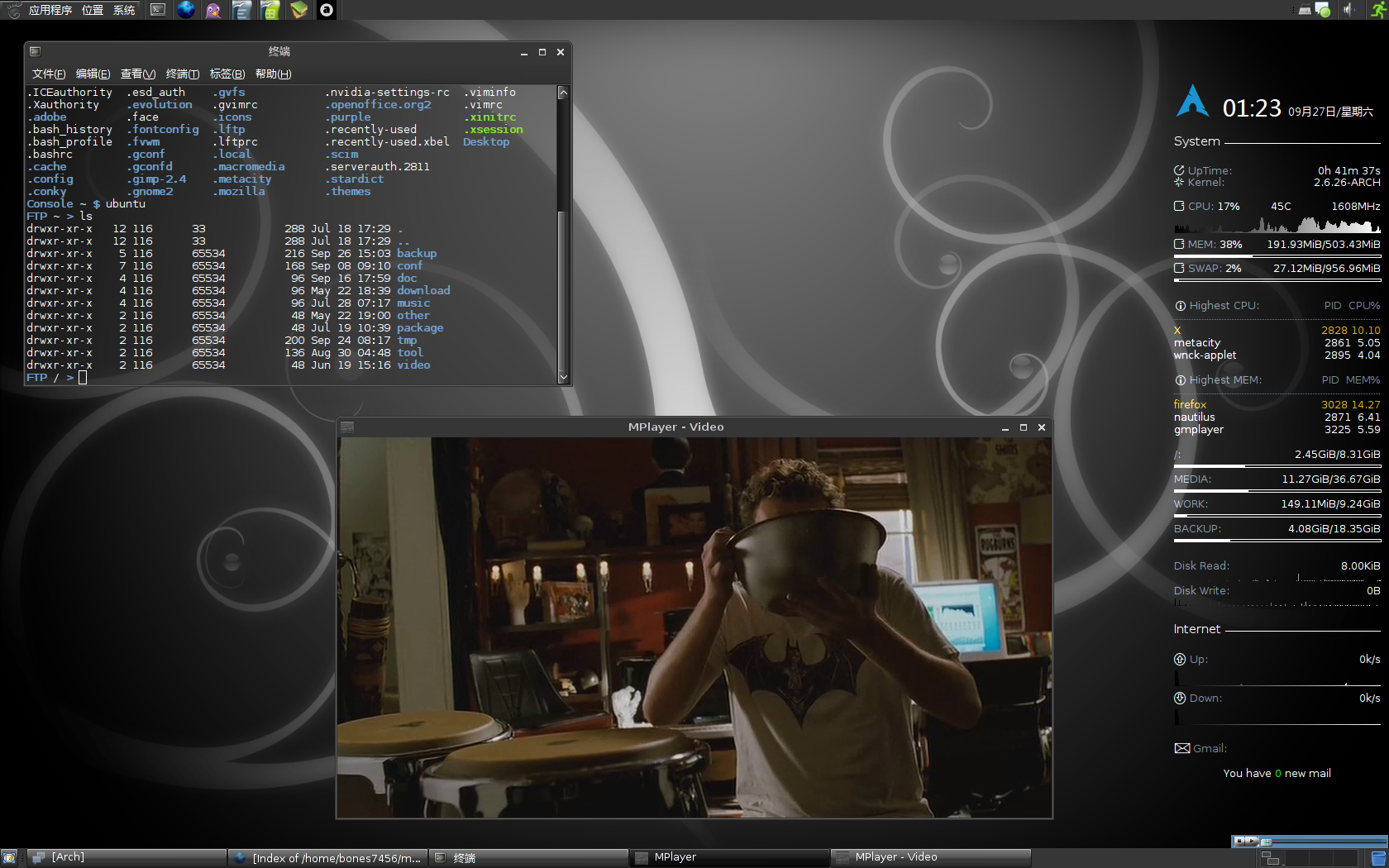Click the Down network speed icon
The width and height of the screenshot is (1389, 868).
click(x=1180, y=698)
